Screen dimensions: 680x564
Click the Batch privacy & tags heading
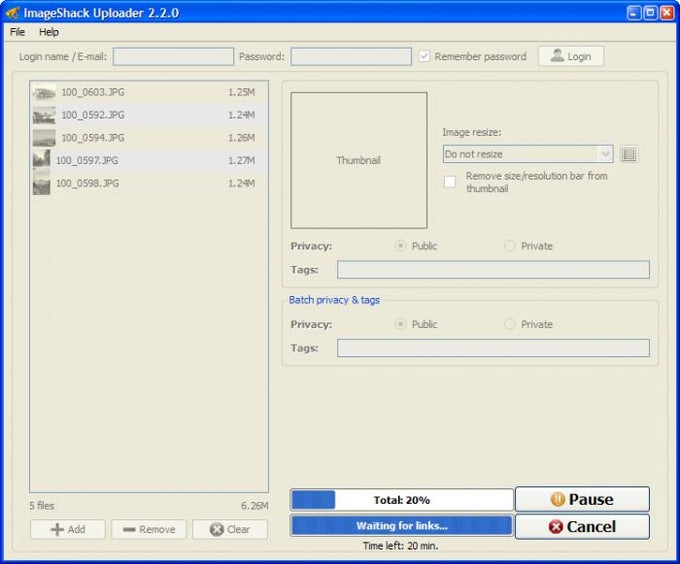pos(334,300)
